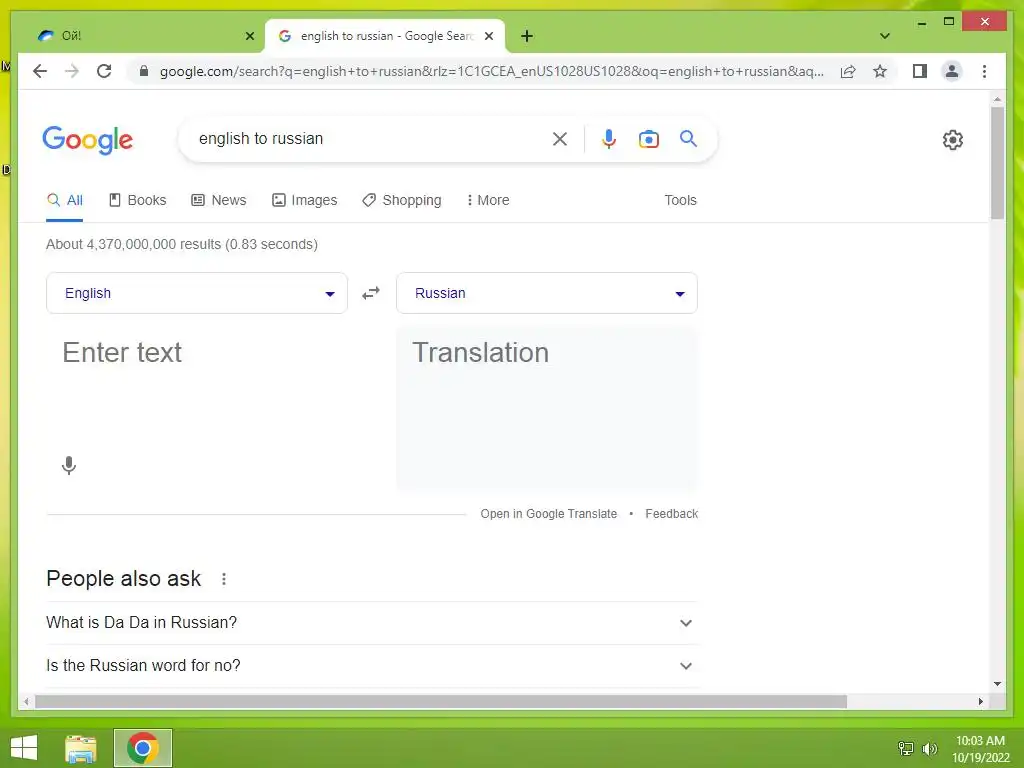Open the Windows Start menu

coord(24,748)
